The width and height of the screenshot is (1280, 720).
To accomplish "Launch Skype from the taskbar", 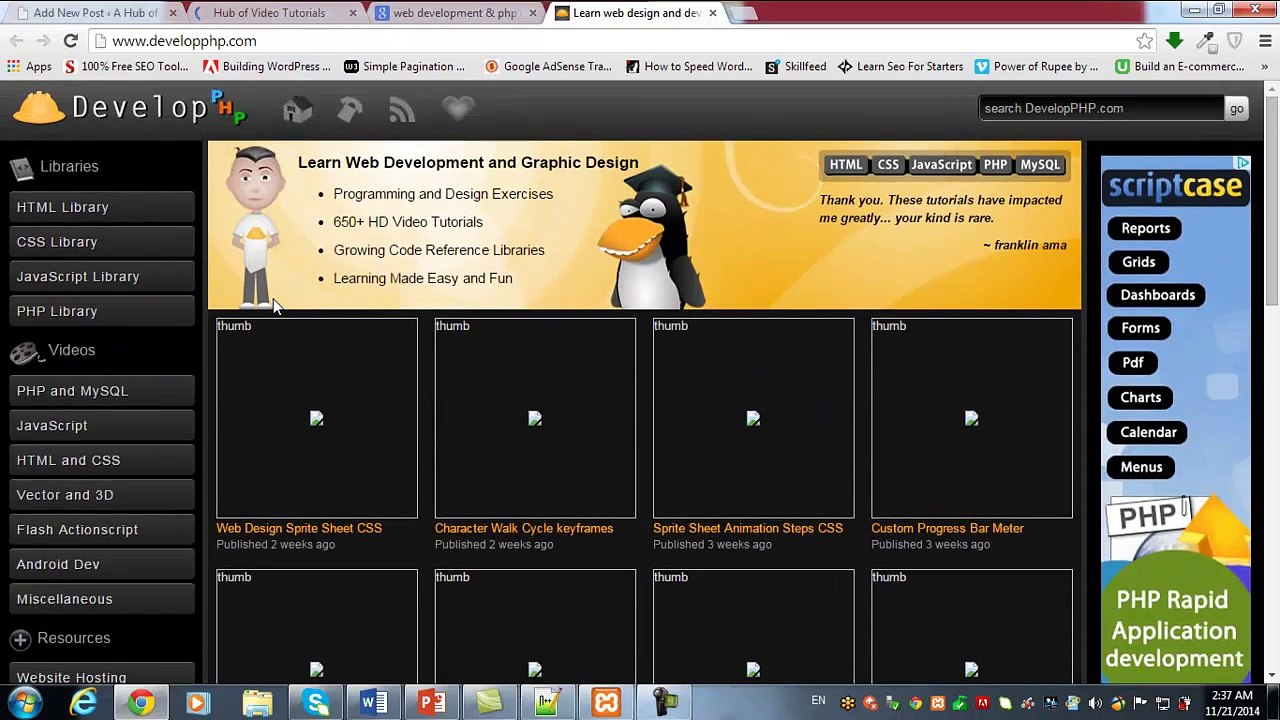I will pyautogui.click(x=317, y=702).
